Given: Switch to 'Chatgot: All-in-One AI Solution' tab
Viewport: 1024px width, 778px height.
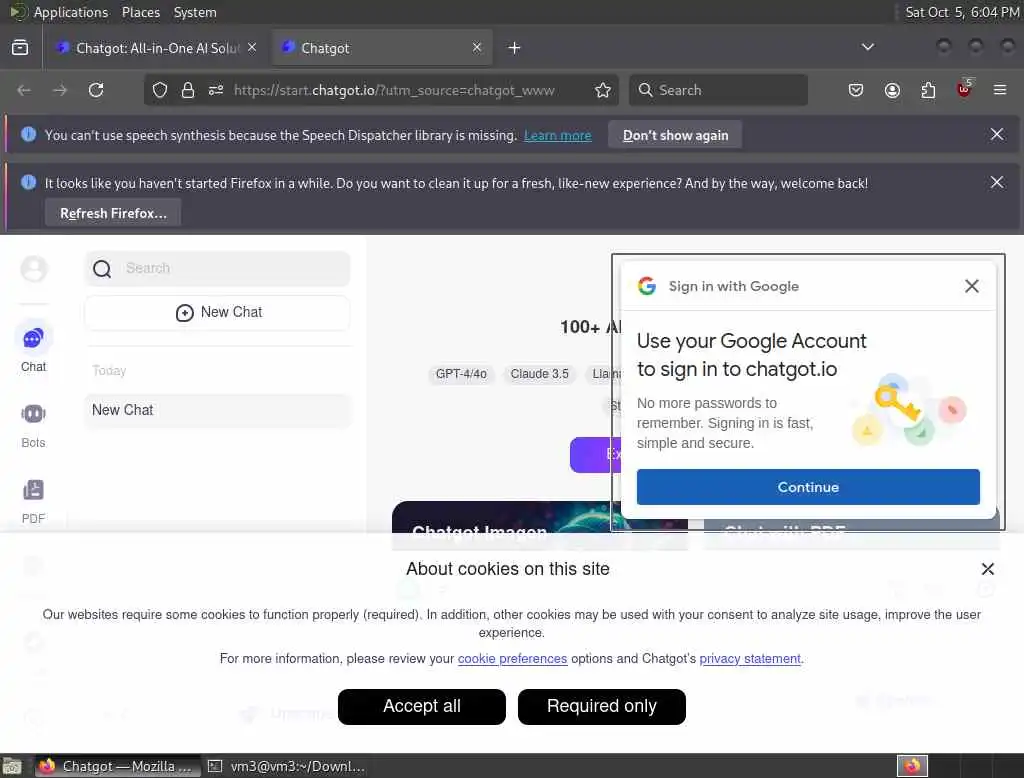Looking at the screenshot, I should click(157, 48).
